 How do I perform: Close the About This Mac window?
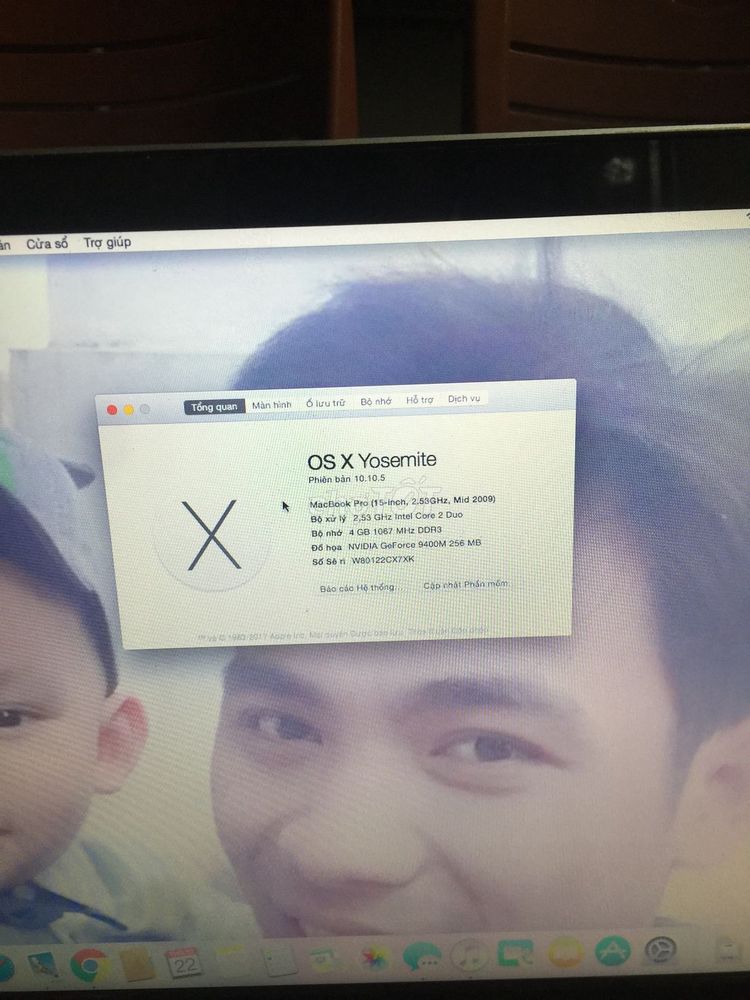coord(112,410)
